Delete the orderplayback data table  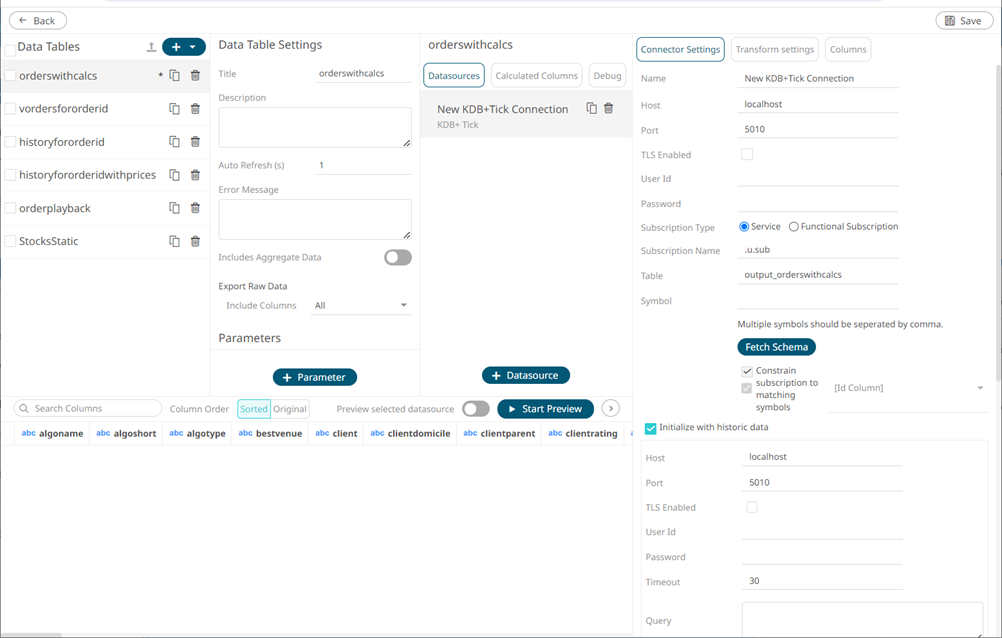click(195, 208)
